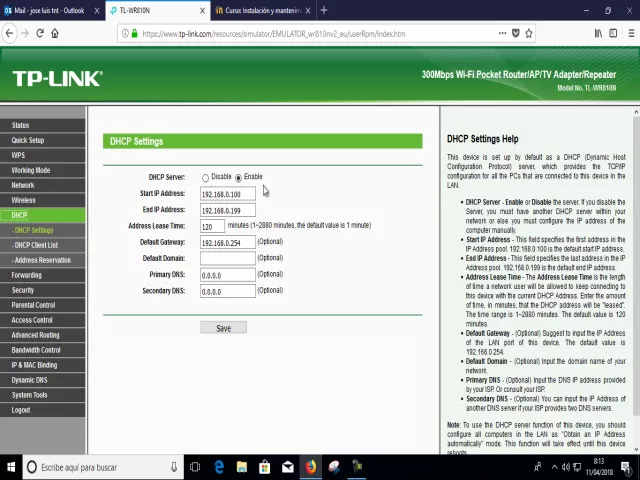Open System Tools in sidebar
This screenshot has height=480, width=640.
point(43,395)
